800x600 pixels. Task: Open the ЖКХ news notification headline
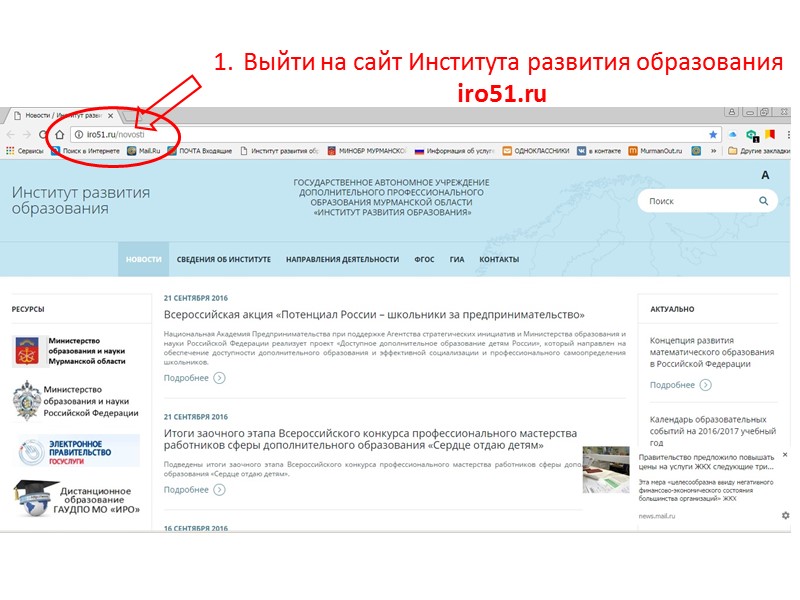[706, 462]
